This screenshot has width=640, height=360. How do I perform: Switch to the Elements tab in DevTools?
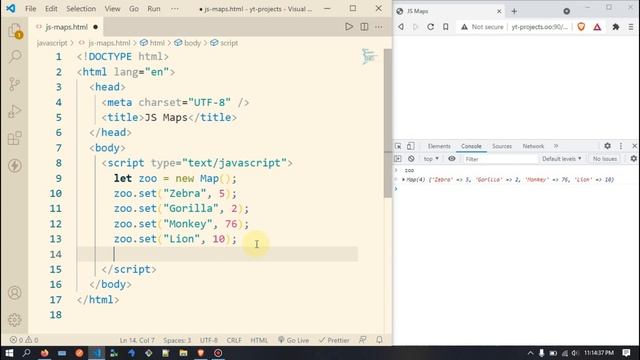point(439,146)
